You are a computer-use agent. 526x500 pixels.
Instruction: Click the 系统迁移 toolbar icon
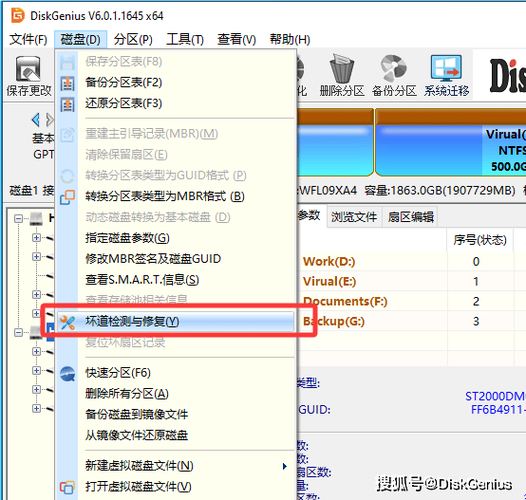(x=446, y=69)
